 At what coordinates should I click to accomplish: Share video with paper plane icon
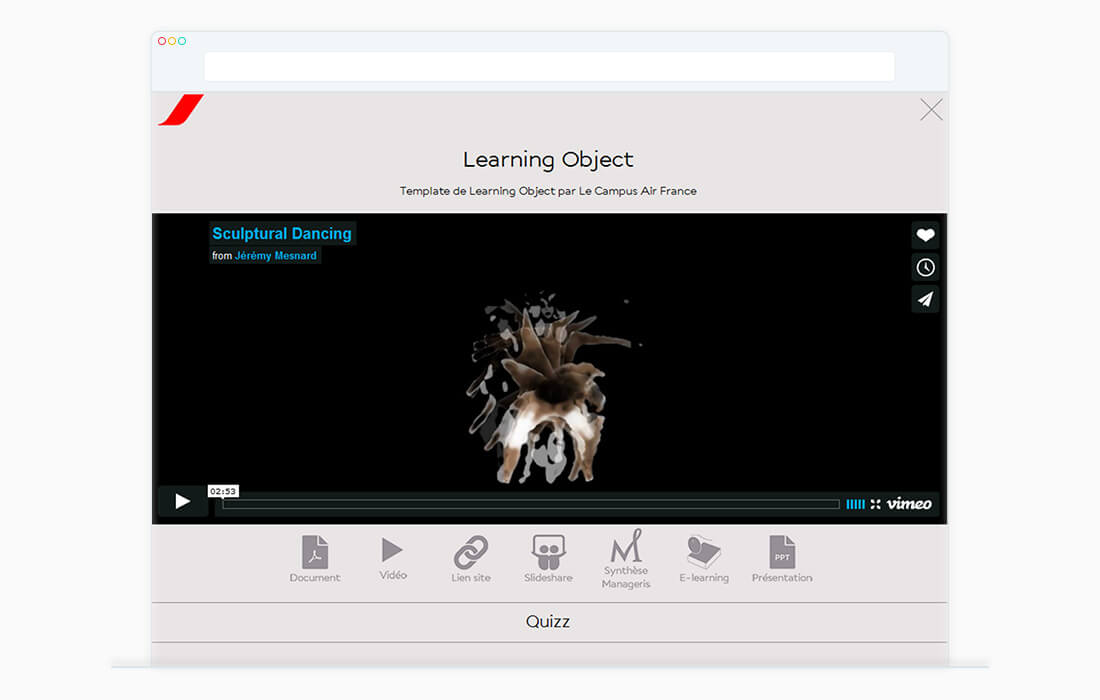[925, 299]
